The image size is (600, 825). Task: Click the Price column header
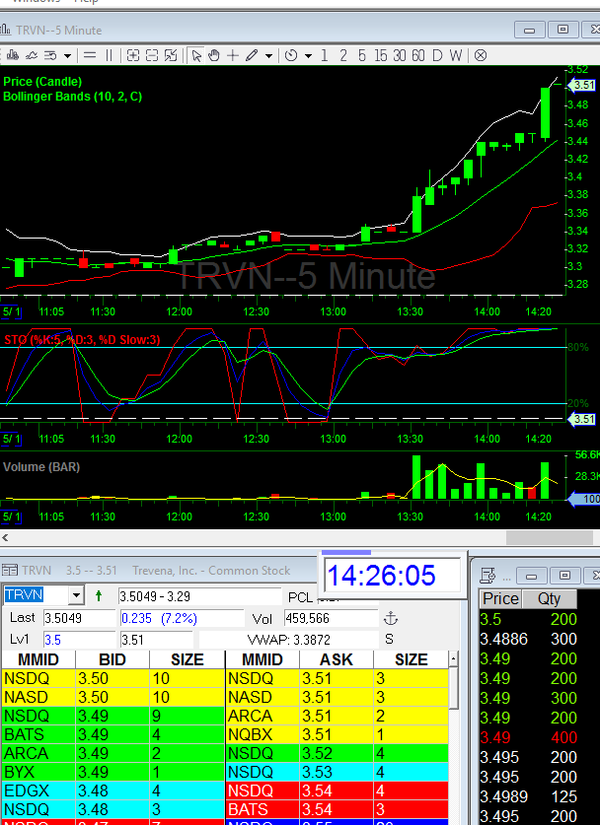click(501, 599)
